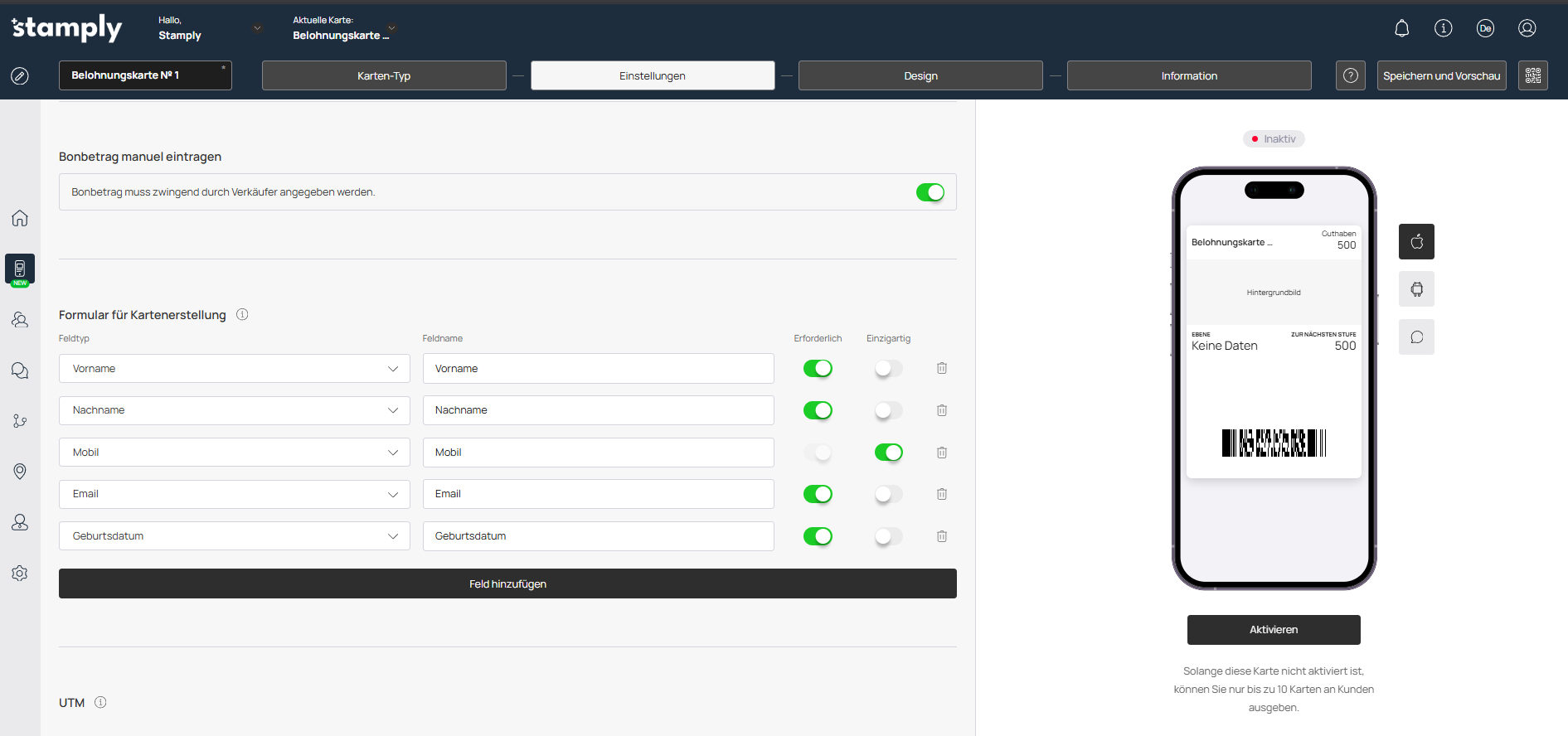Go to the Karten-Typ tab
The width and height of the screenshot is (1568, 736).
click(x=384, y=75)
